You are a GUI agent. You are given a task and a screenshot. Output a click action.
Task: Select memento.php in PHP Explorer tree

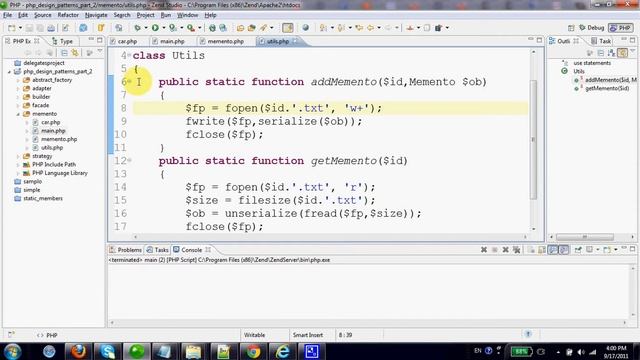59,139
